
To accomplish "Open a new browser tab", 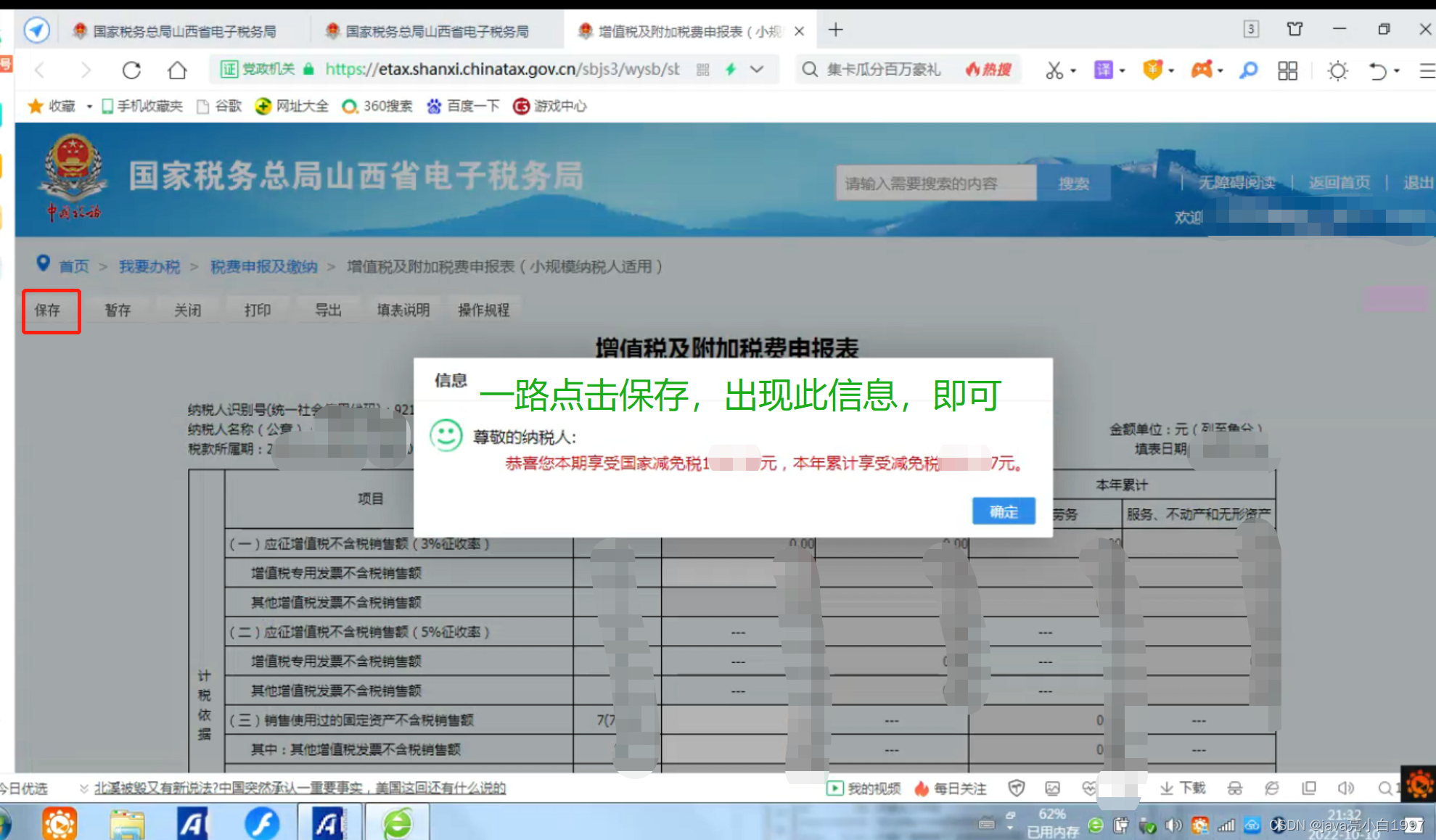I will point(836,30).
